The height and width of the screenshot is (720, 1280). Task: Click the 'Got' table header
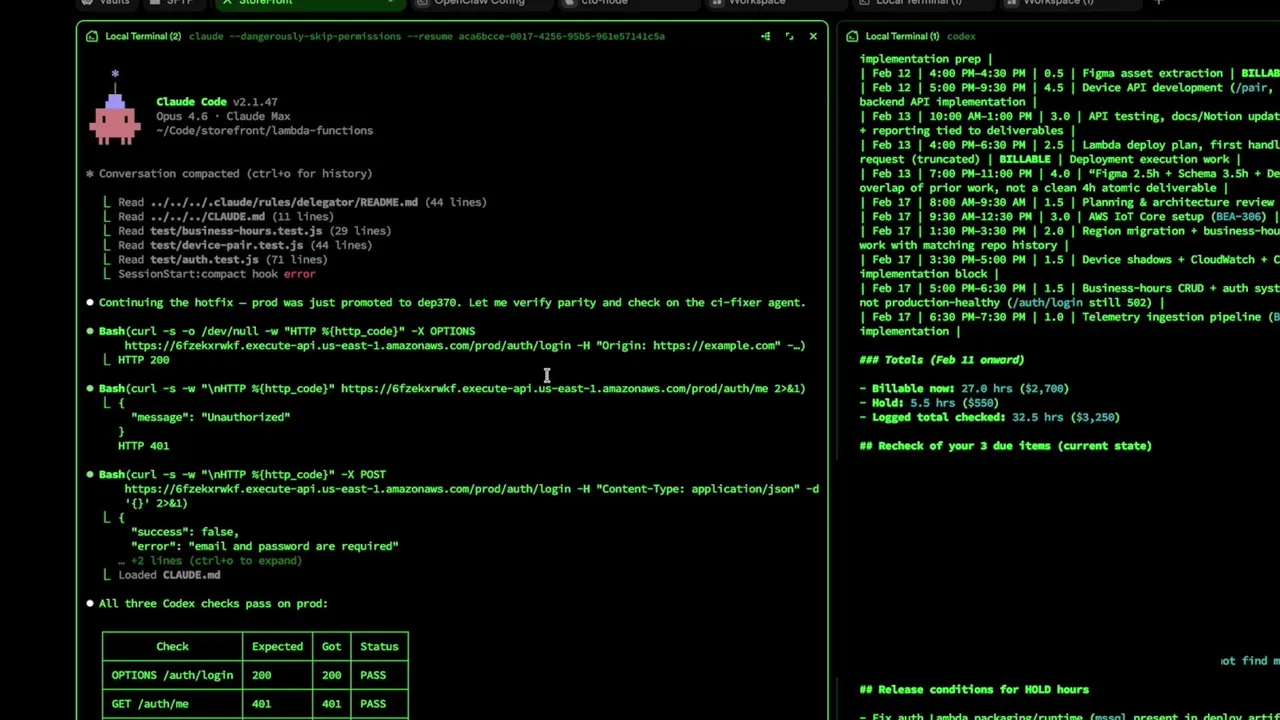pyautogui.click(x=331, y=647)
